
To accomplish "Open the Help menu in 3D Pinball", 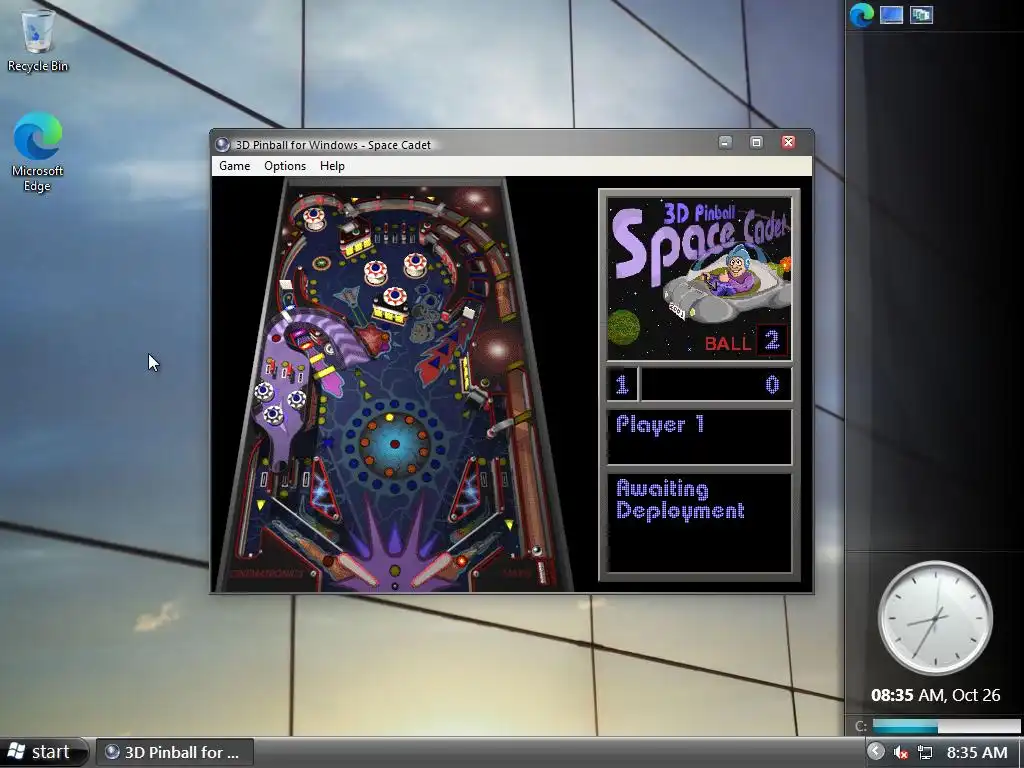I will coord(332,166).
